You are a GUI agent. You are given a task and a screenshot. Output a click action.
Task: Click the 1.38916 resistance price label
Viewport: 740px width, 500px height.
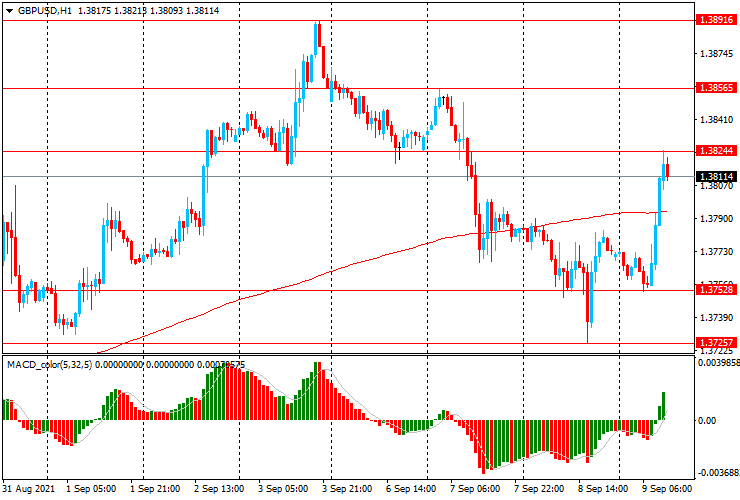click(716, 20)
